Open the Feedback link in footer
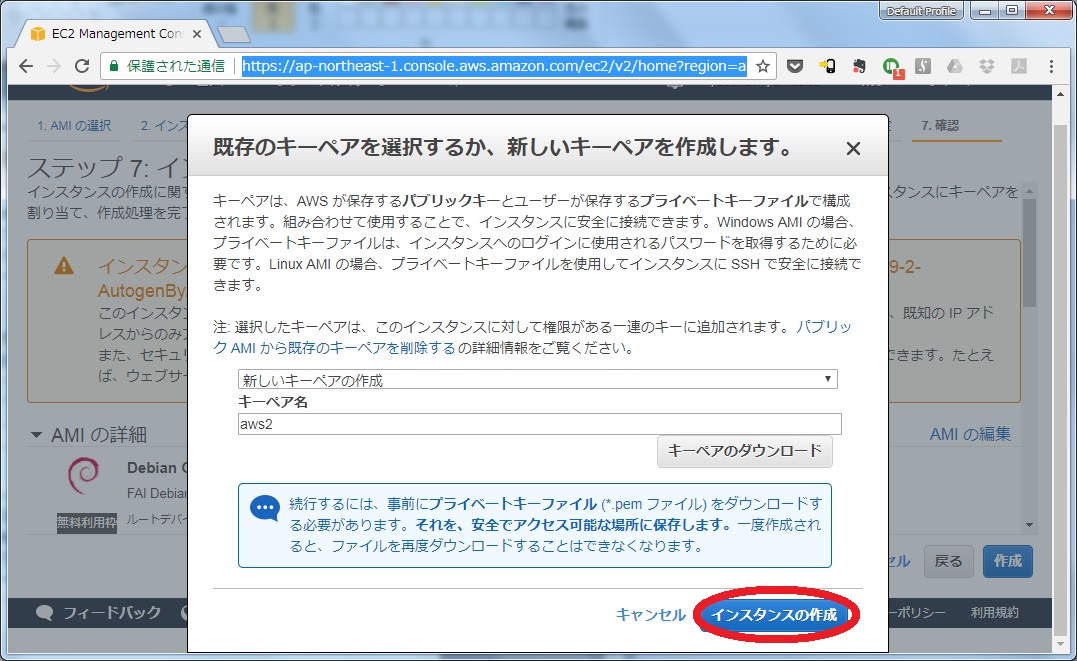This screenshot has width=1077, height=661. click(x=100, y=612)
